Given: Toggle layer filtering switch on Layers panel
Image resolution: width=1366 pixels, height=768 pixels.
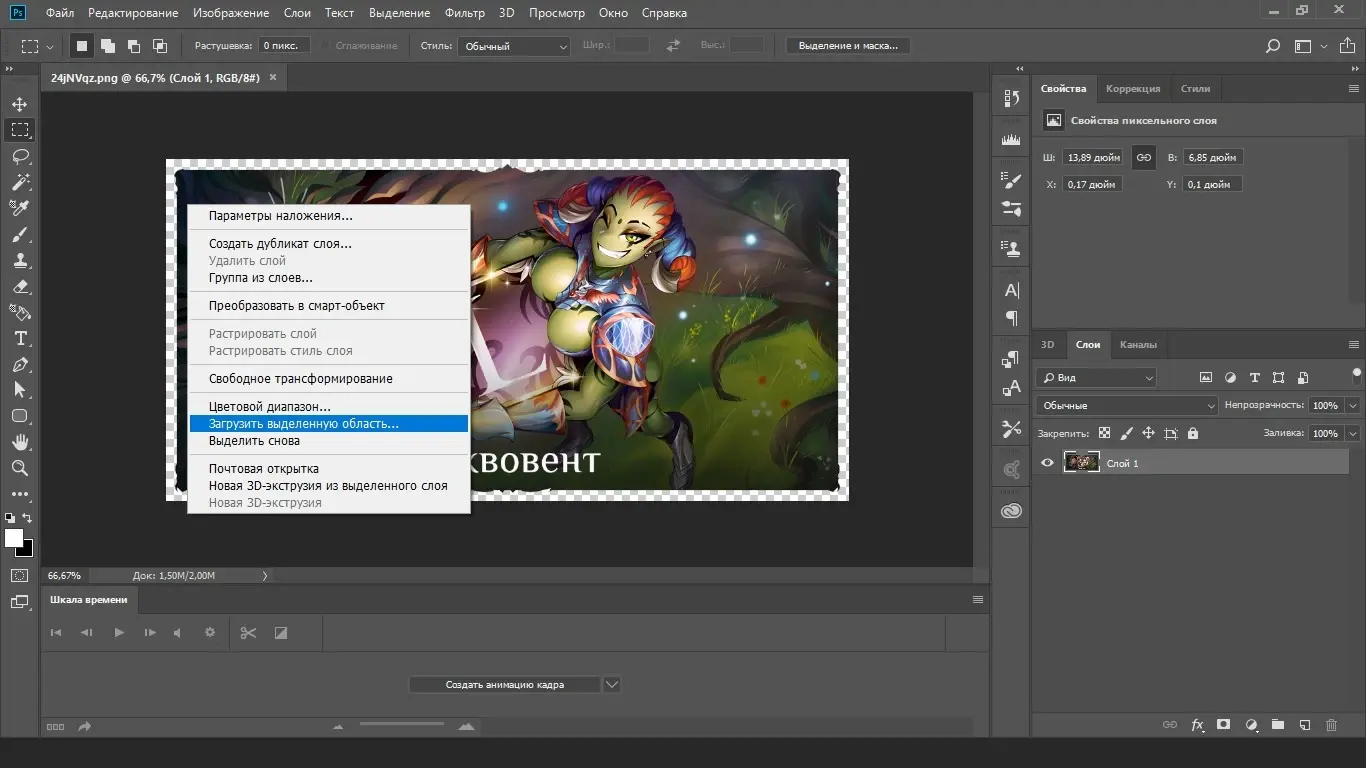Looking at the screenshot, I should tap(1356, 377).
